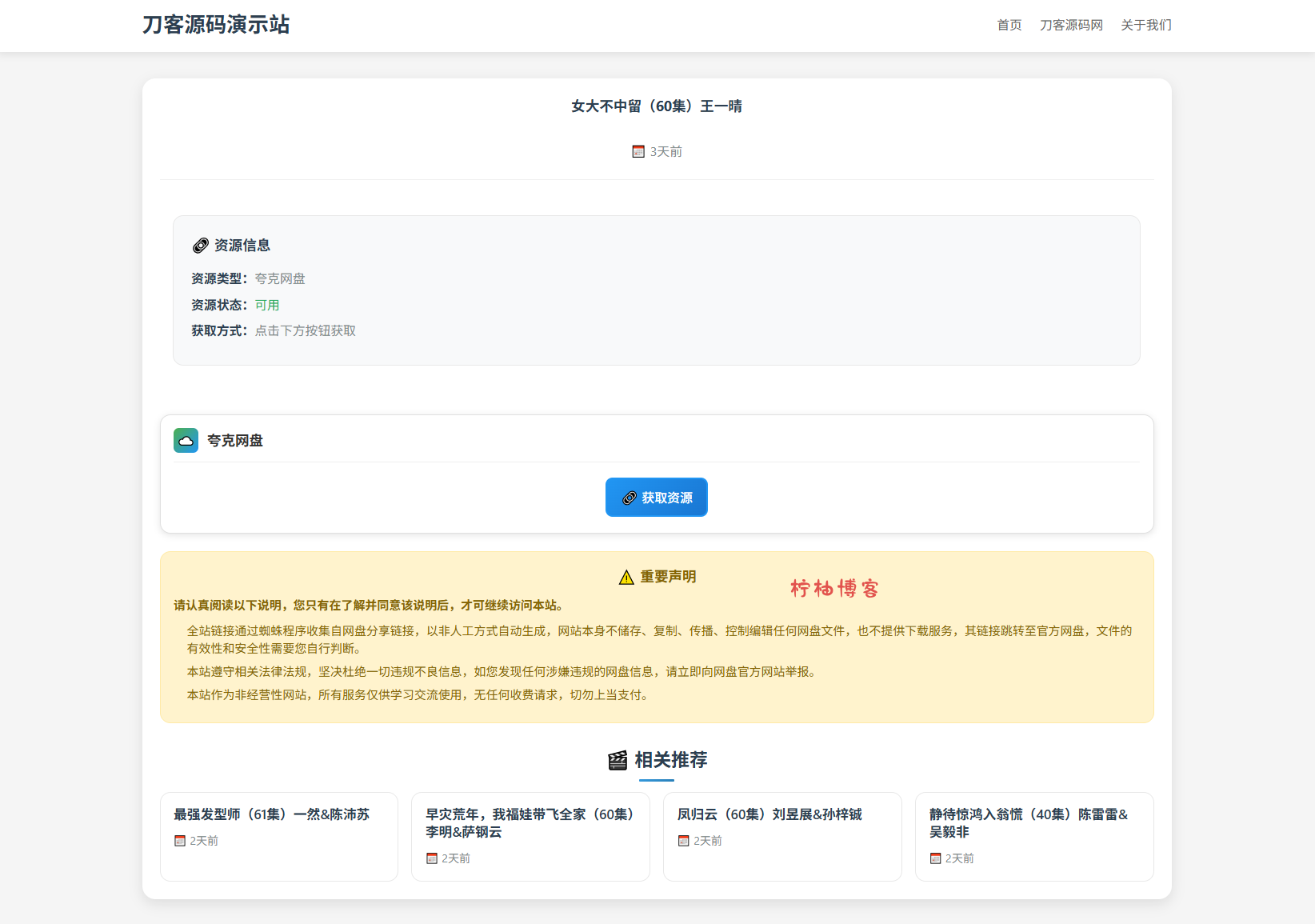Click the clapperboard icon beside 相关推荐
The width and height of the screenshot is (1315, 924).
[618, 760]
